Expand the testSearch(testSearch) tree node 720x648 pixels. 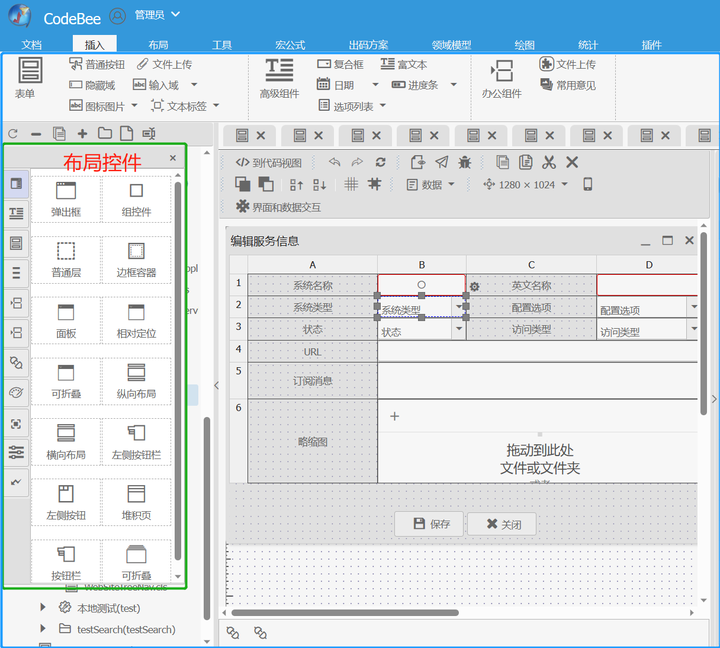43,628
